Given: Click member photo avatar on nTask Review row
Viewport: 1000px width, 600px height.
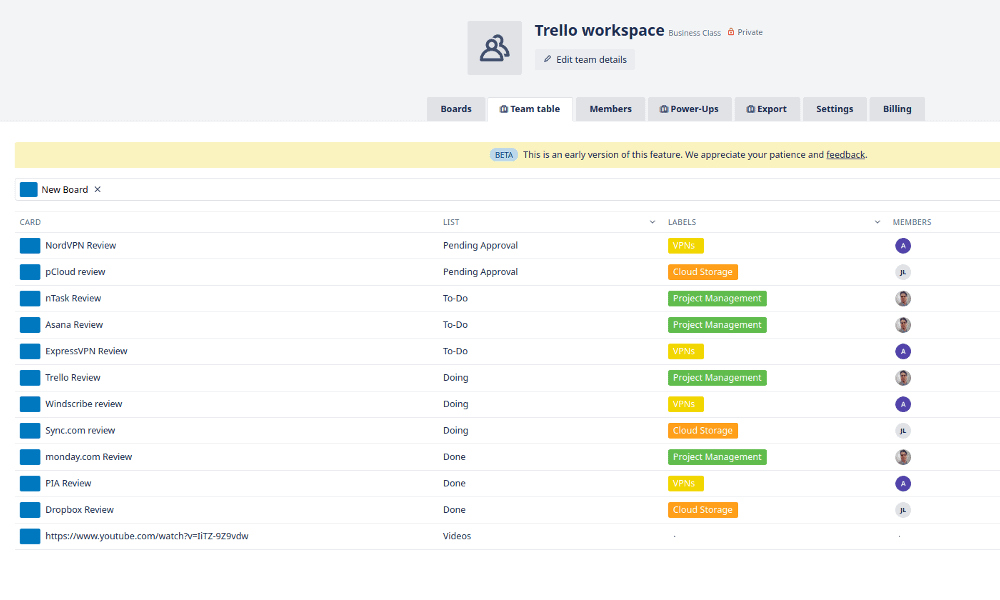Looking at the screenshot, I should [902, 298].
